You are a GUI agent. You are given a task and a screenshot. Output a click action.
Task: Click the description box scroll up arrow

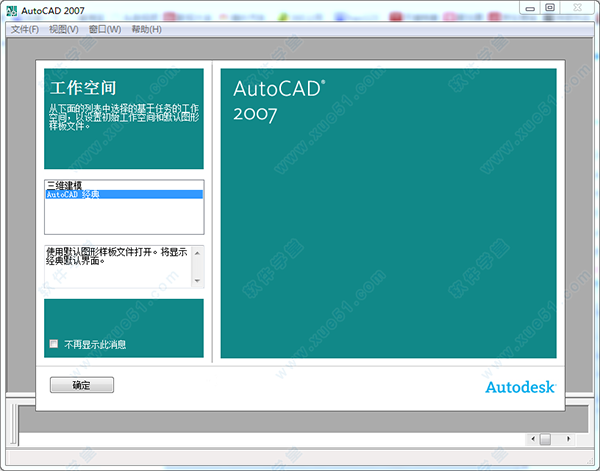pyautogui.click(x=197, y=253)
